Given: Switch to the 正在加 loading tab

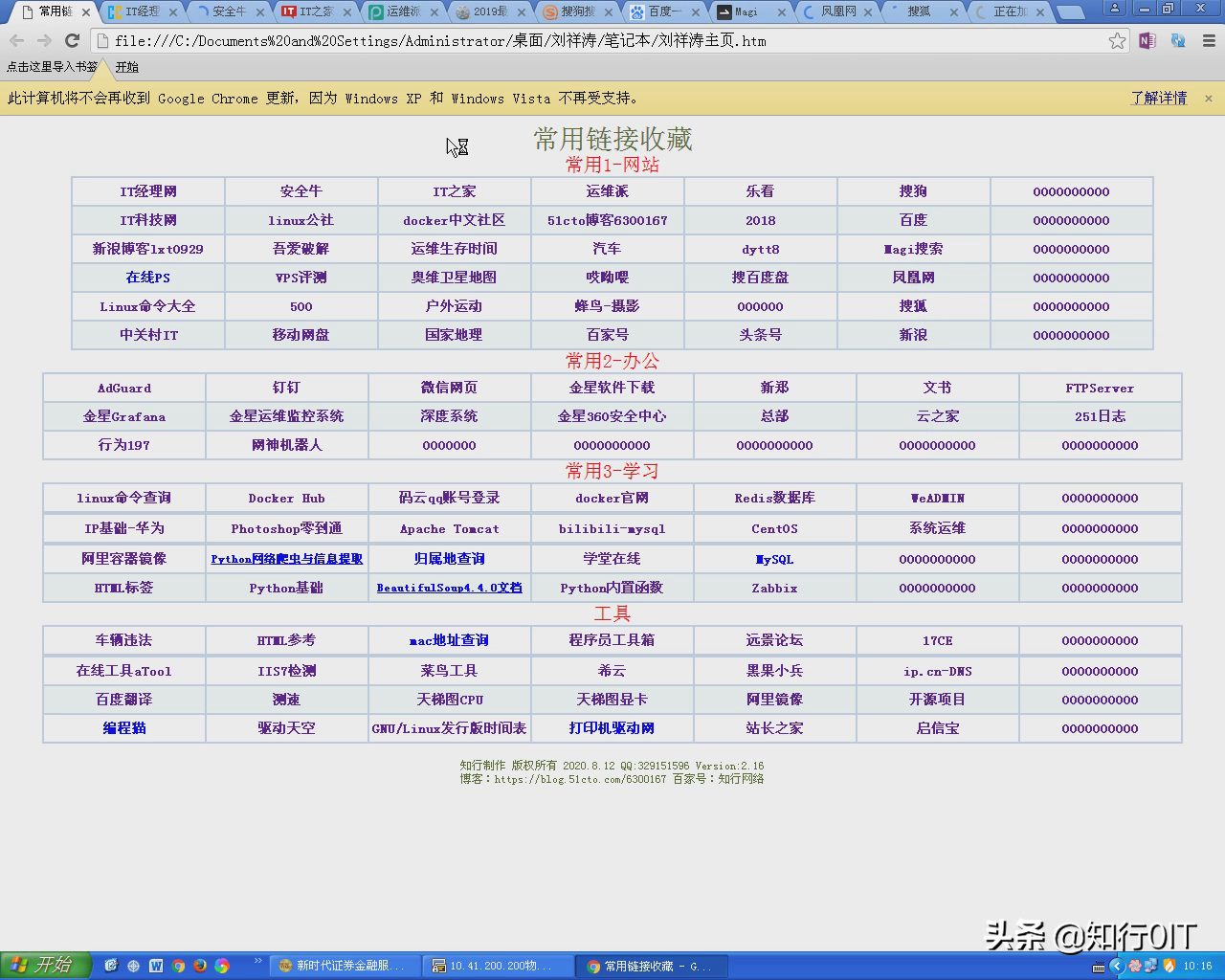Looking at the screenshot, I should coord(1012,12).
